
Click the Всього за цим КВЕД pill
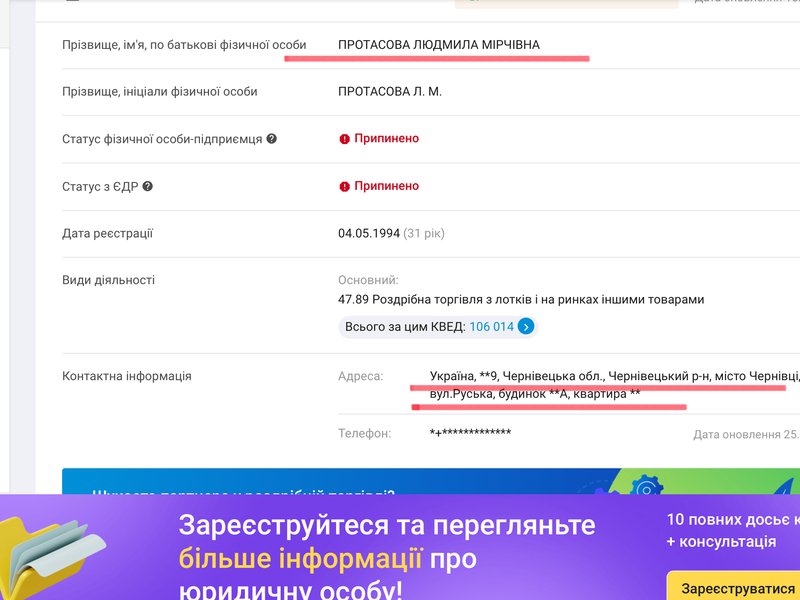coord(438,327)
